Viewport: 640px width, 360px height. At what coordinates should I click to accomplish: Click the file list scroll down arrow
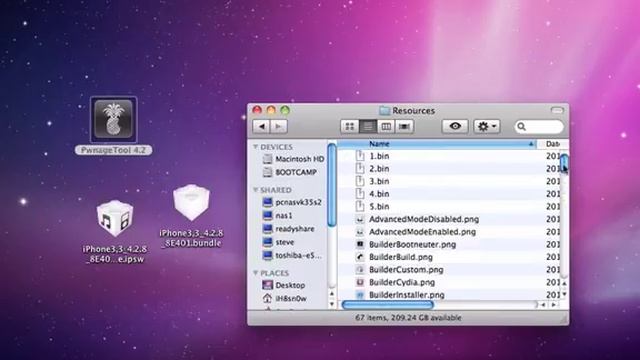point(564,294)
